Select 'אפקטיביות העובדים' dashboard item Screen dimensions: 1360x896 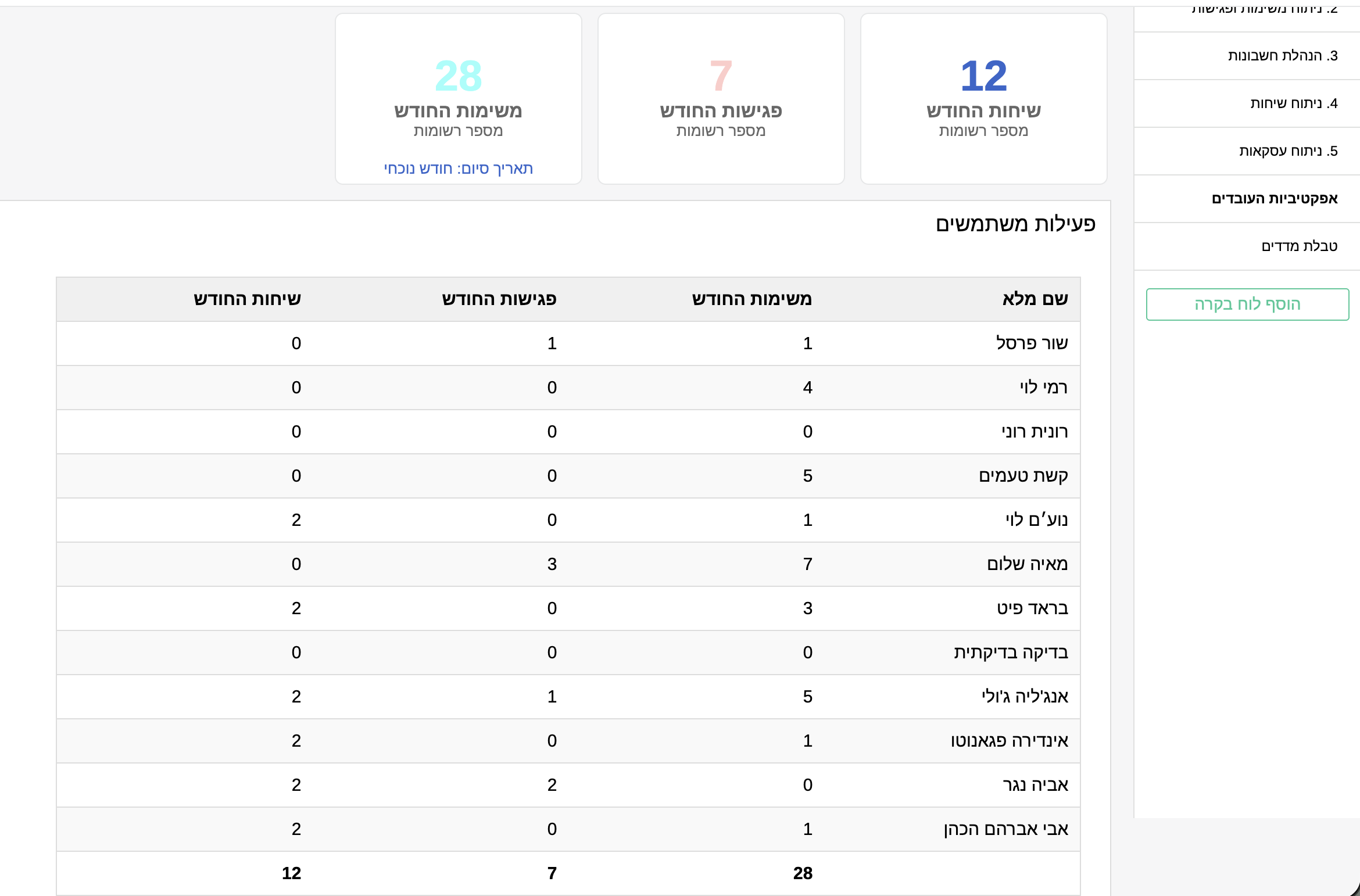pos(1274,199)
